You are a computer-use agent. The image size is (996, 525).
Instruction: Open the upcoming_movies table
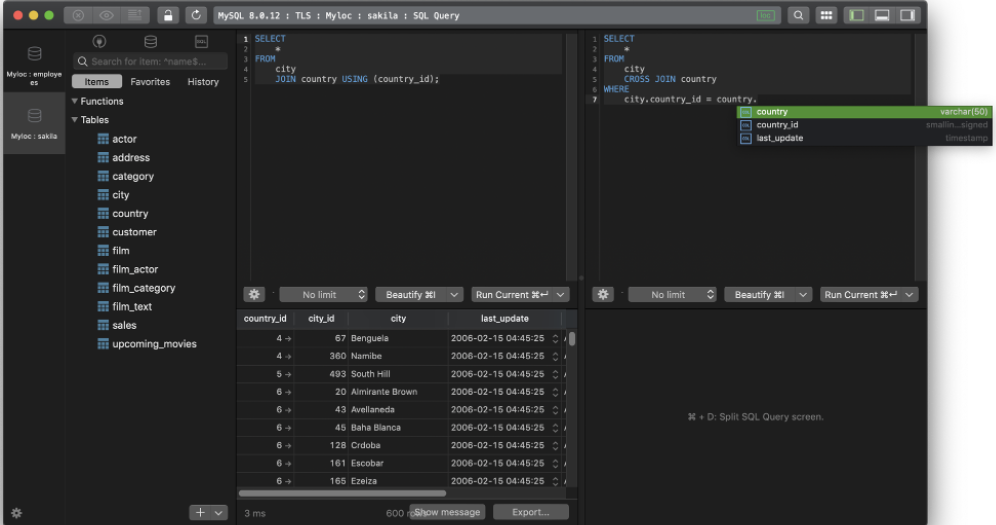click(x=147, y=343)
